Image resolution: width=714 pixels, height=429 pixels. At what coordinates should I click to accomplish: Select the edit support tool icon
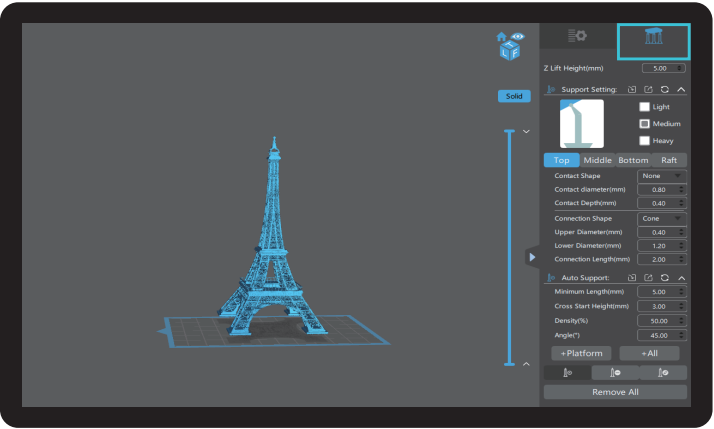coord(663,373)
